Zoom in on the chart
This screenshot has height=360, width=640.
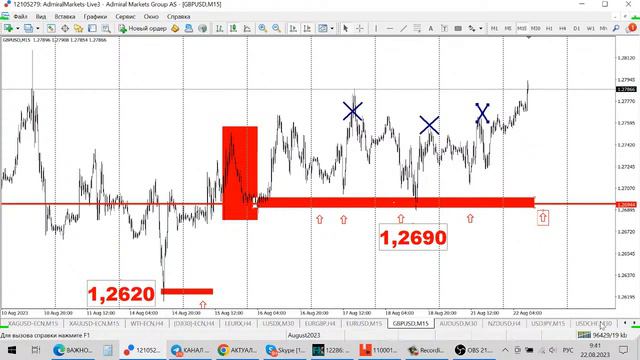click(262, 28)
